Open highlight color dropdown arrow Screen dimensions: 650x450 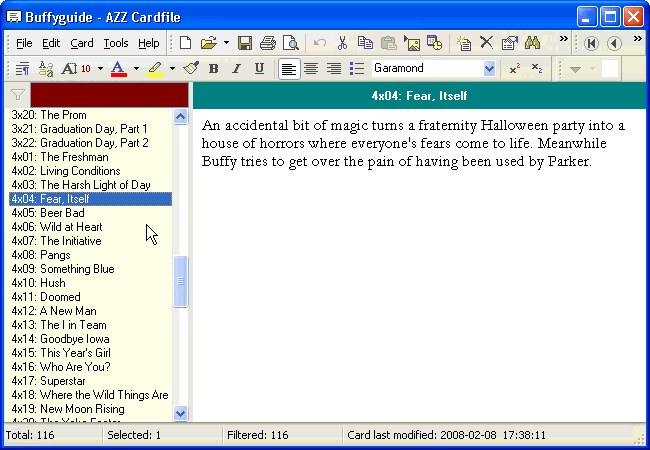tap(172, 68)
